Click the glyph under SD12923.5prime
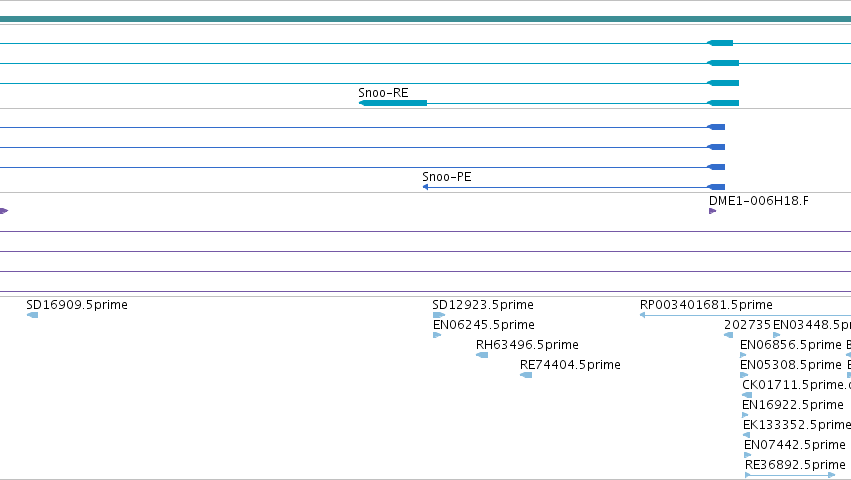The height and width of the screenshot is (480, 851). [x=439, y=315]
